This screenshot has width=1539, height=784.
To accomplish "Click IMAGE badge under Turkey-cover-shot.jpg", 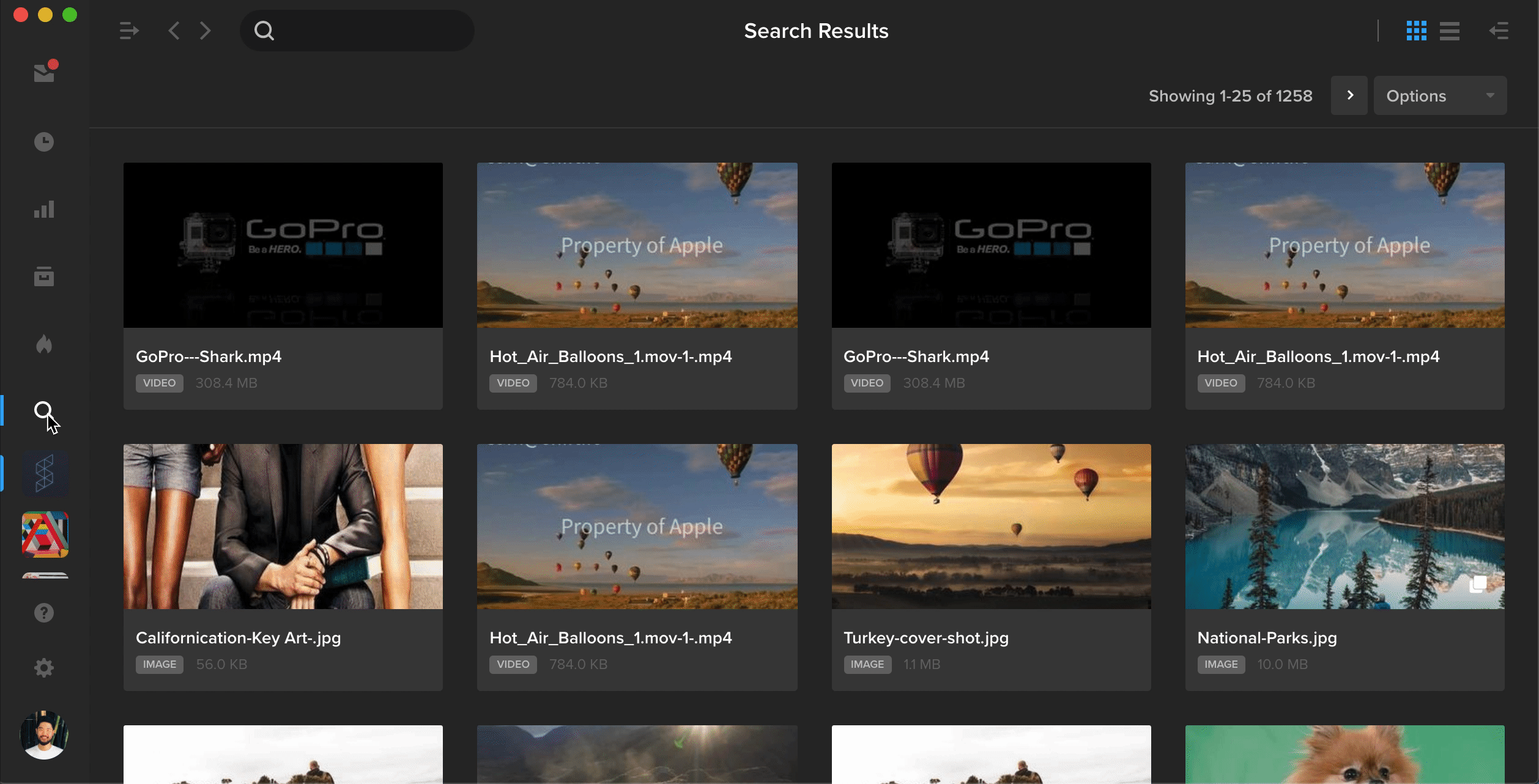I will pyautogui.click(x=867, y=664).
